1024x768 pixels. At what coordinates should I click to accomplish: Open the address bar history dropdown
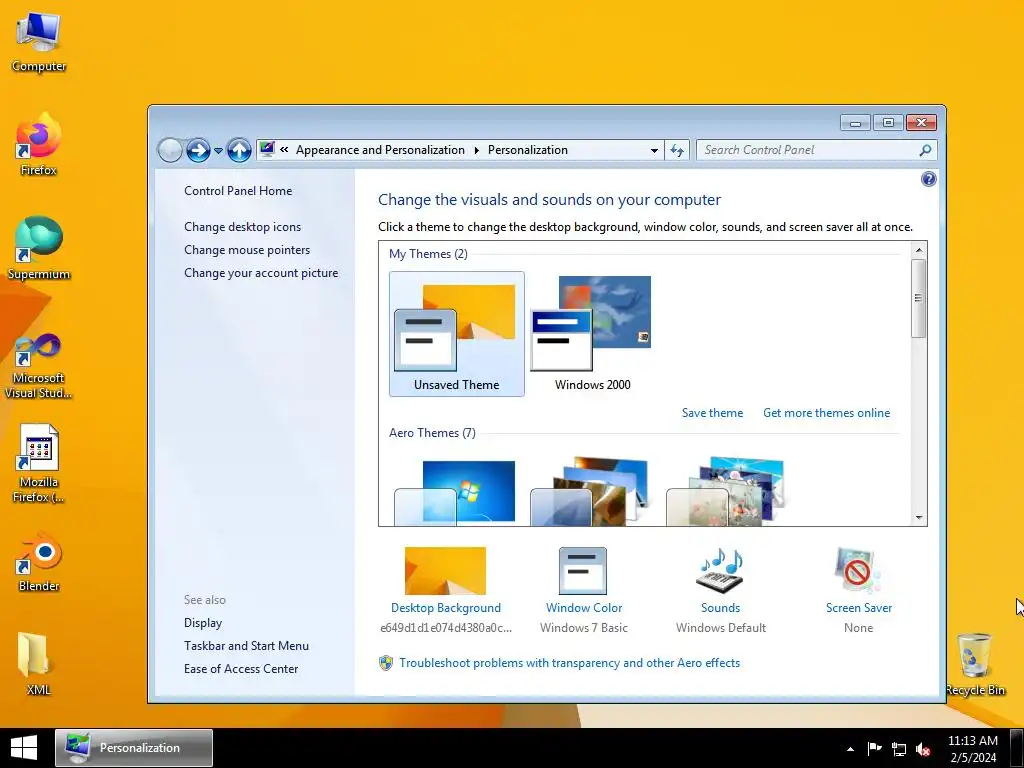point(654,150)
